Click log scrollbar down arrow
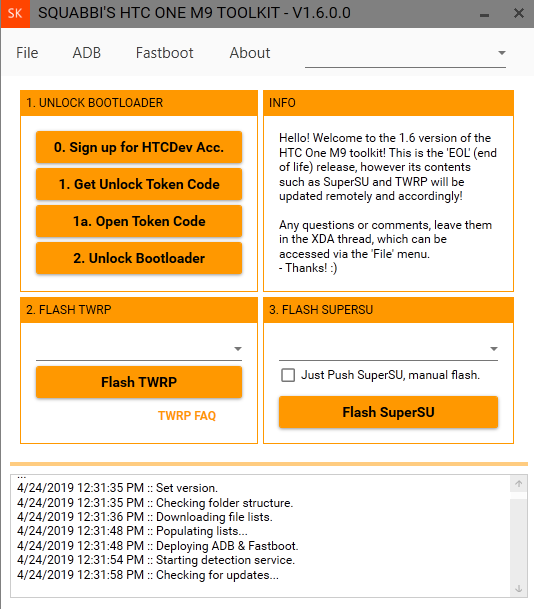Viewport: 534px width, 609px height. tap(518, 588)
